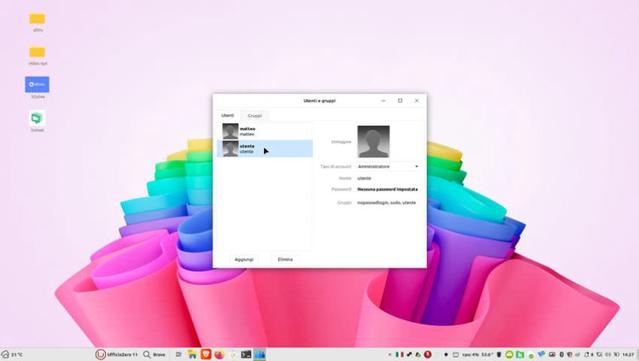This screenshot has width=639, height=361.
Task: Click the 'Nessuna password impostata' password field
Action: 387,189
